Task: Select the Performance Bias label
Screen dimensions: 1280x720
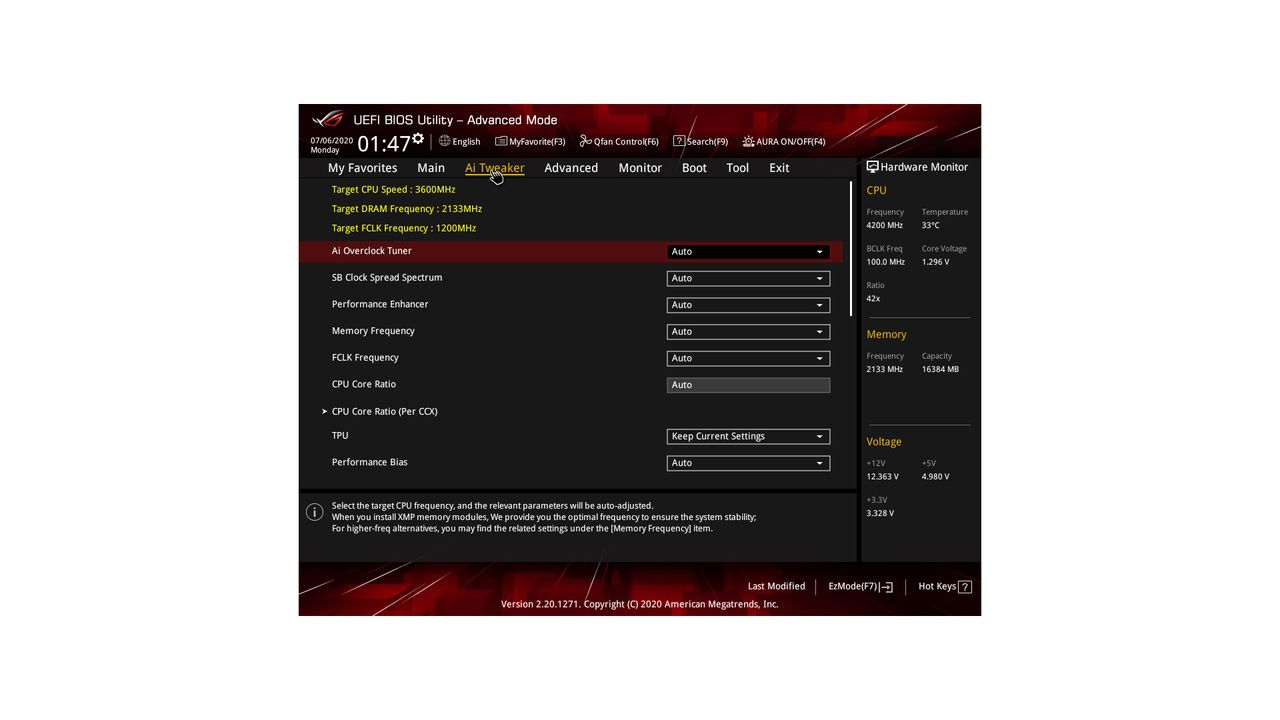Action: pyautogui.click(x=370, y=462)
